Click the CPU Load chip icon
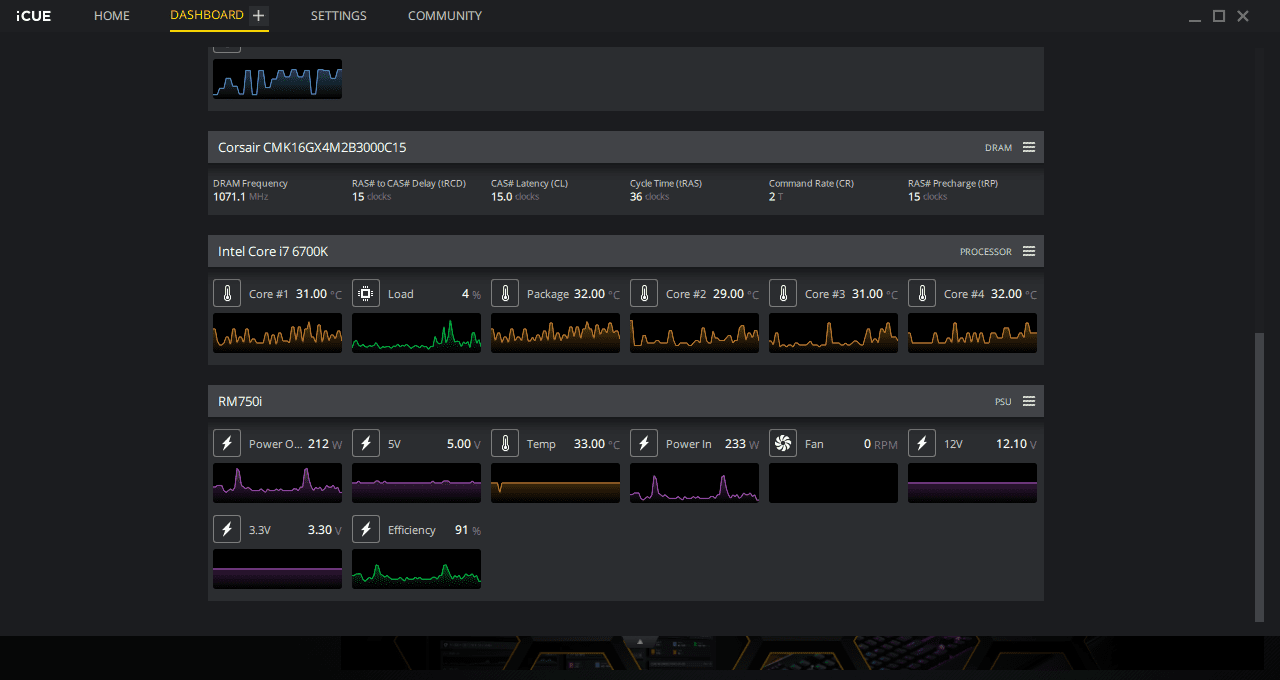Screen dimensions: 1280x680 366,294
